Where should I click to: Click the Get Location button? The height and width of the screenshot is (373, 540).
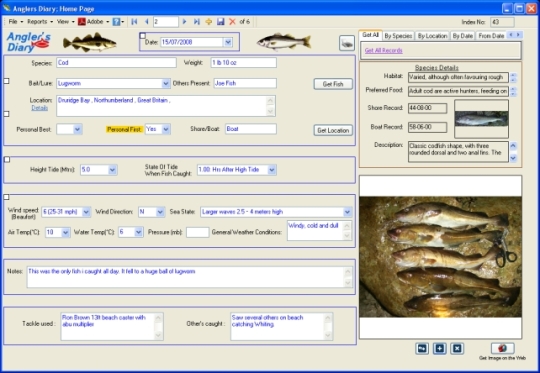[x=333, y=131]
